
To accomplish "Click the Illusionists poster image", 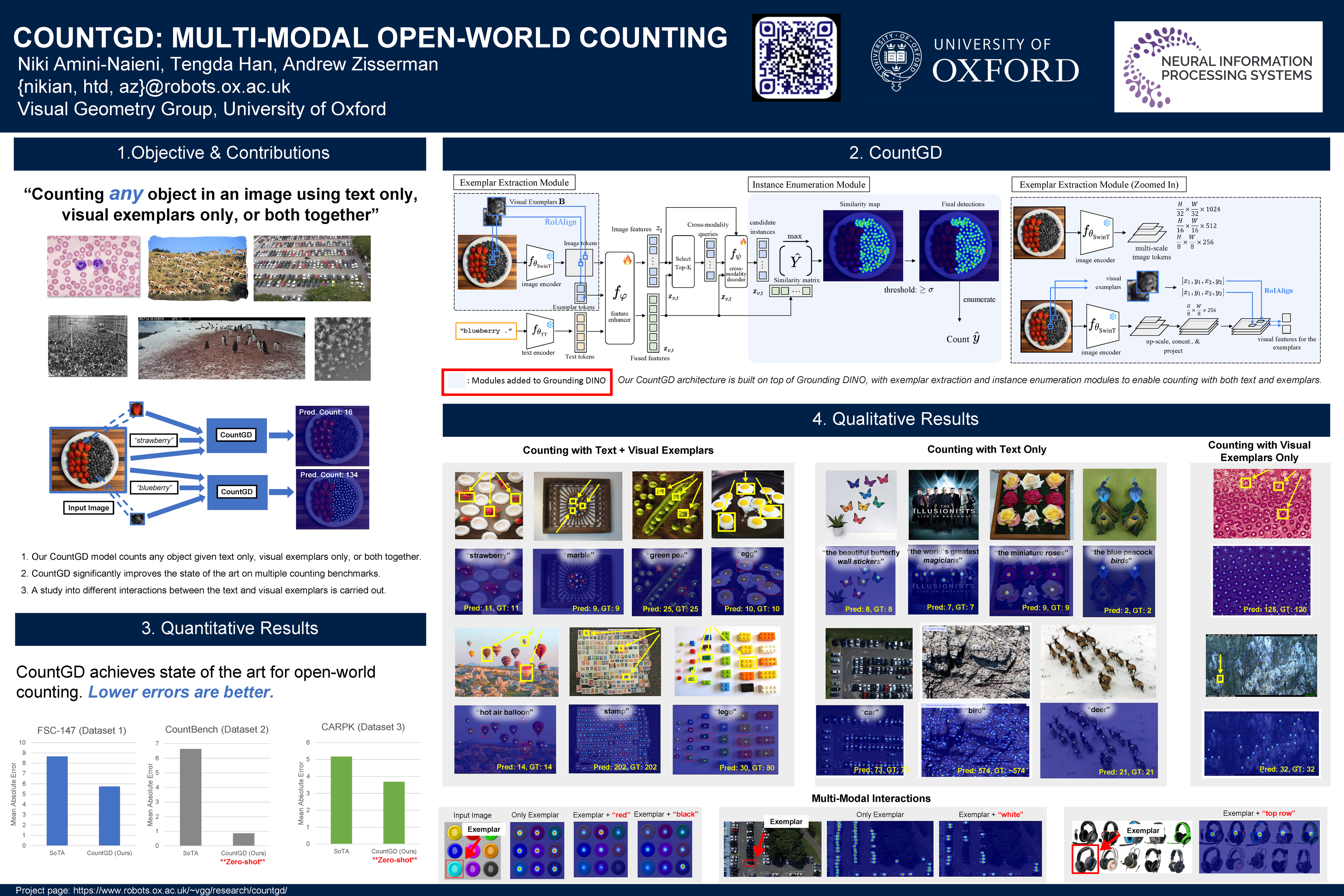I will 943,505.
